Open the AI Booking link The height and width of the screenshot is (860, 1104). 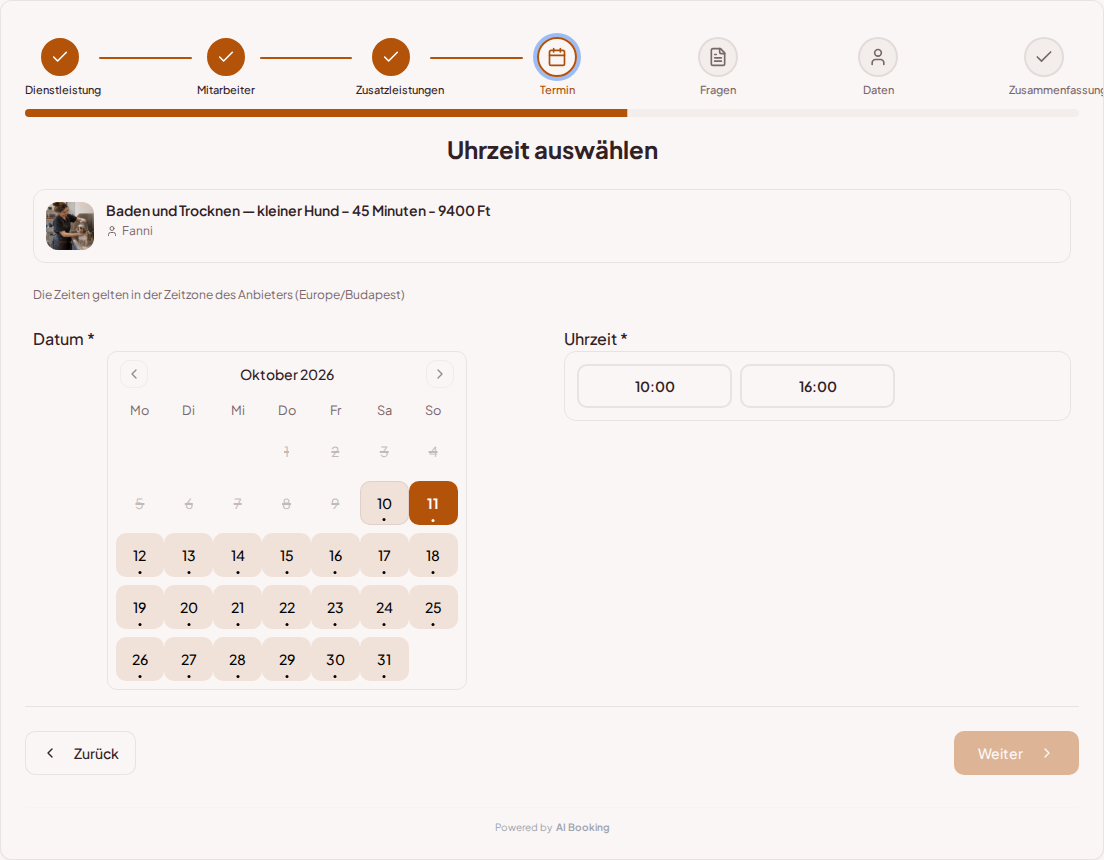(x=582, y=828)
